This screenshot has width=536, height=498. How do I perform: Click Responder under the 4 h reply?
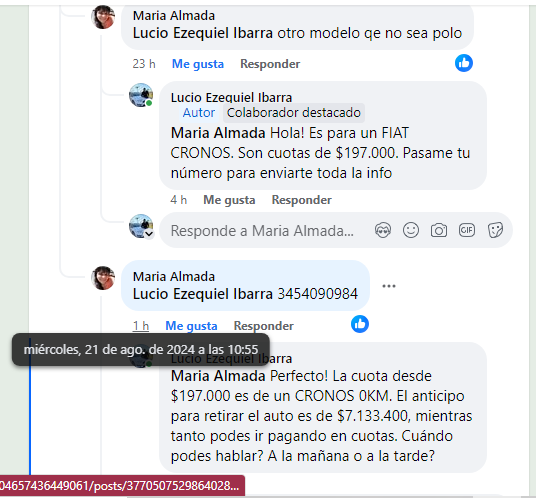[302, 200]
